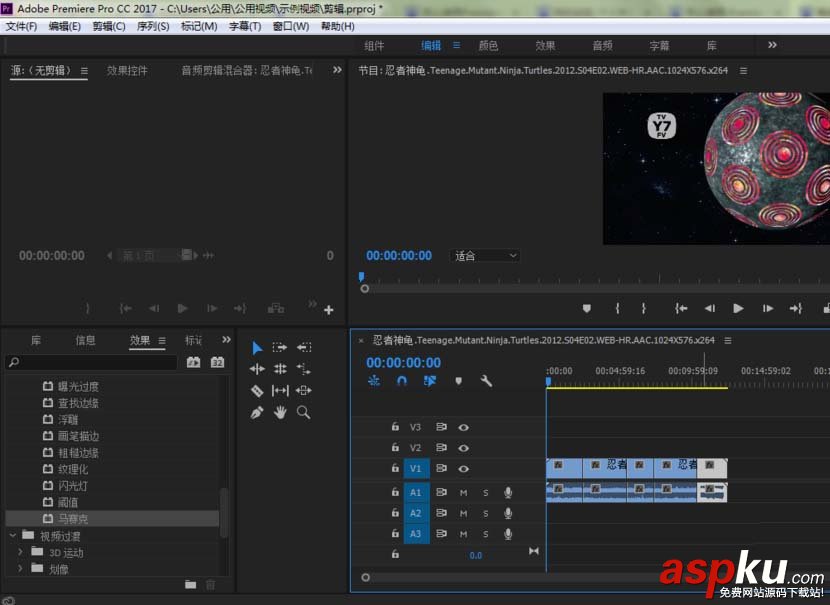
Task: Click the Program monitor playhead marker
Action: 362,276
